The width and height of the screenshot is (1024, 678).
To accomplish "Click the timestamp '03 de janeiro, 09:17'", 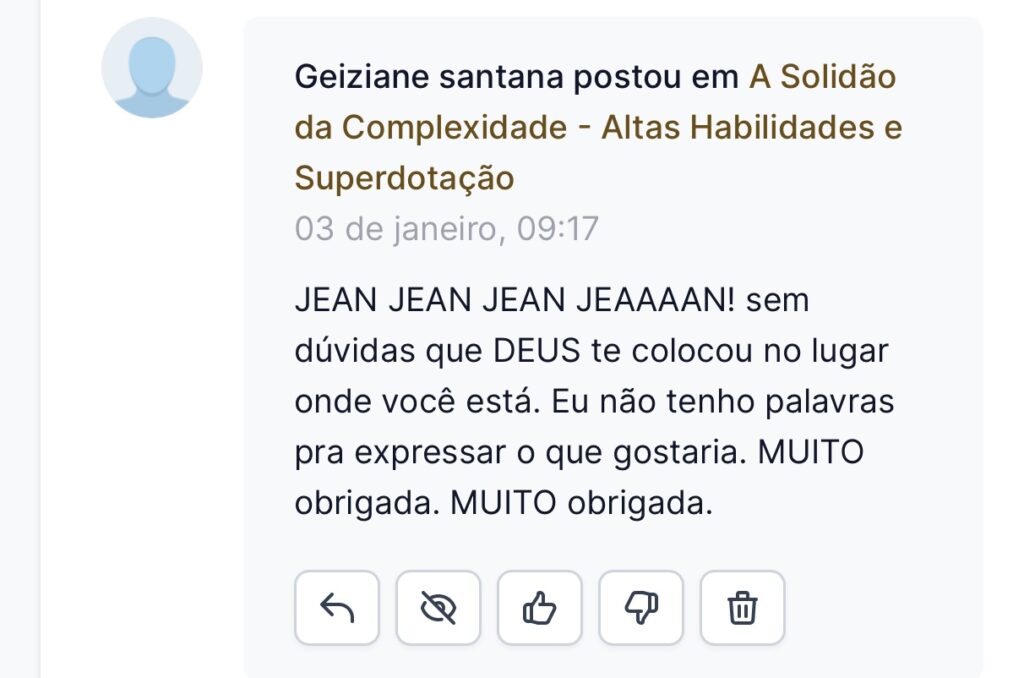I will pyautogui.click(x=446, y=229).
